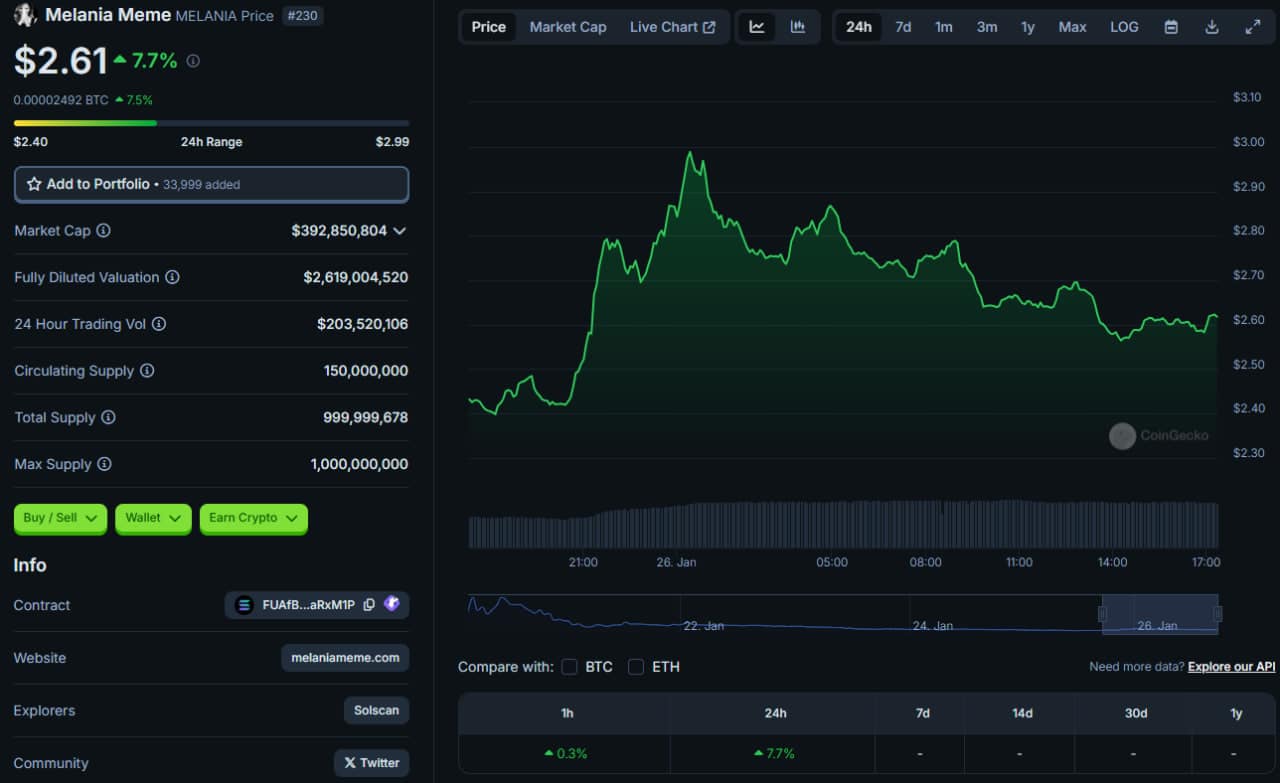Follow the Explore our API link
1280x783 pixels.
[1232, 667]
